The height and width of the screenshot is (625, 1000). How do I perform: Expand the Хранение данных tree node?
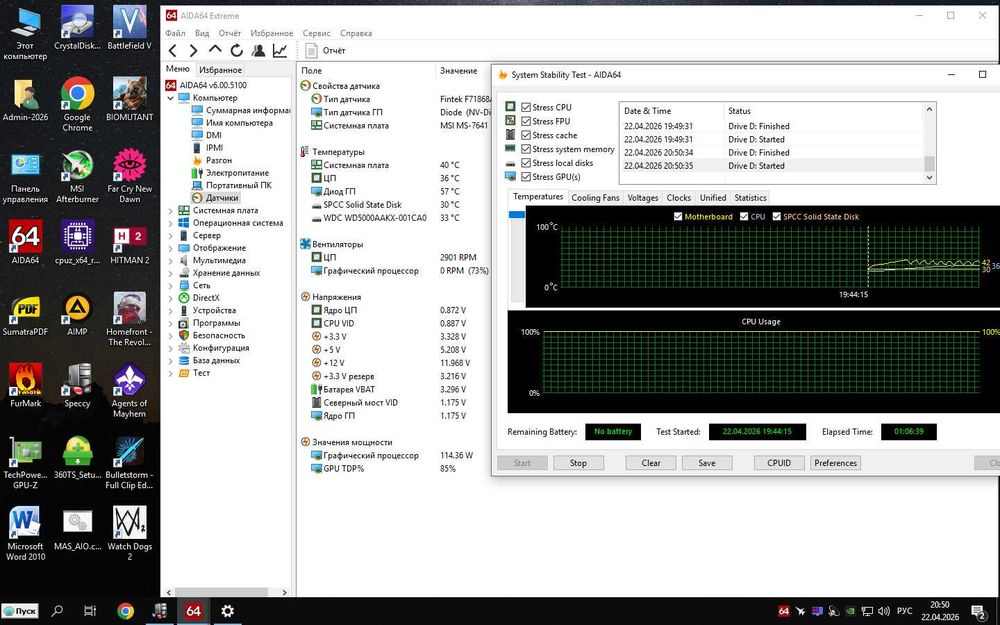pyautogui.click(x=170, y=273)
